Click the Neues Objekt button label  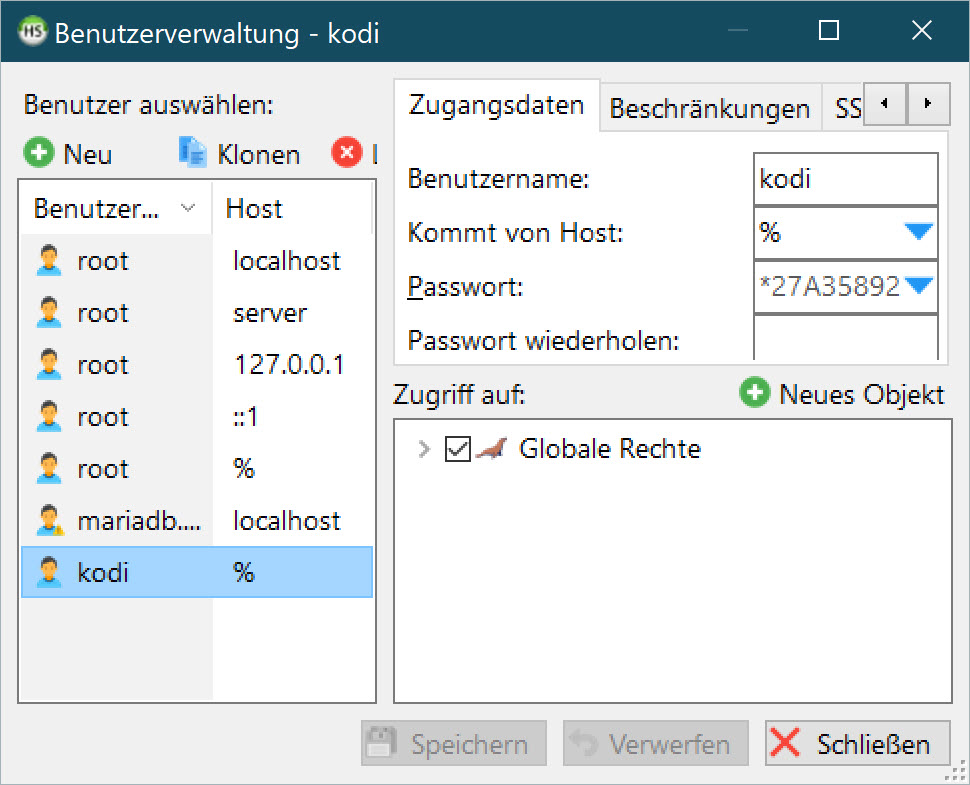862,395
